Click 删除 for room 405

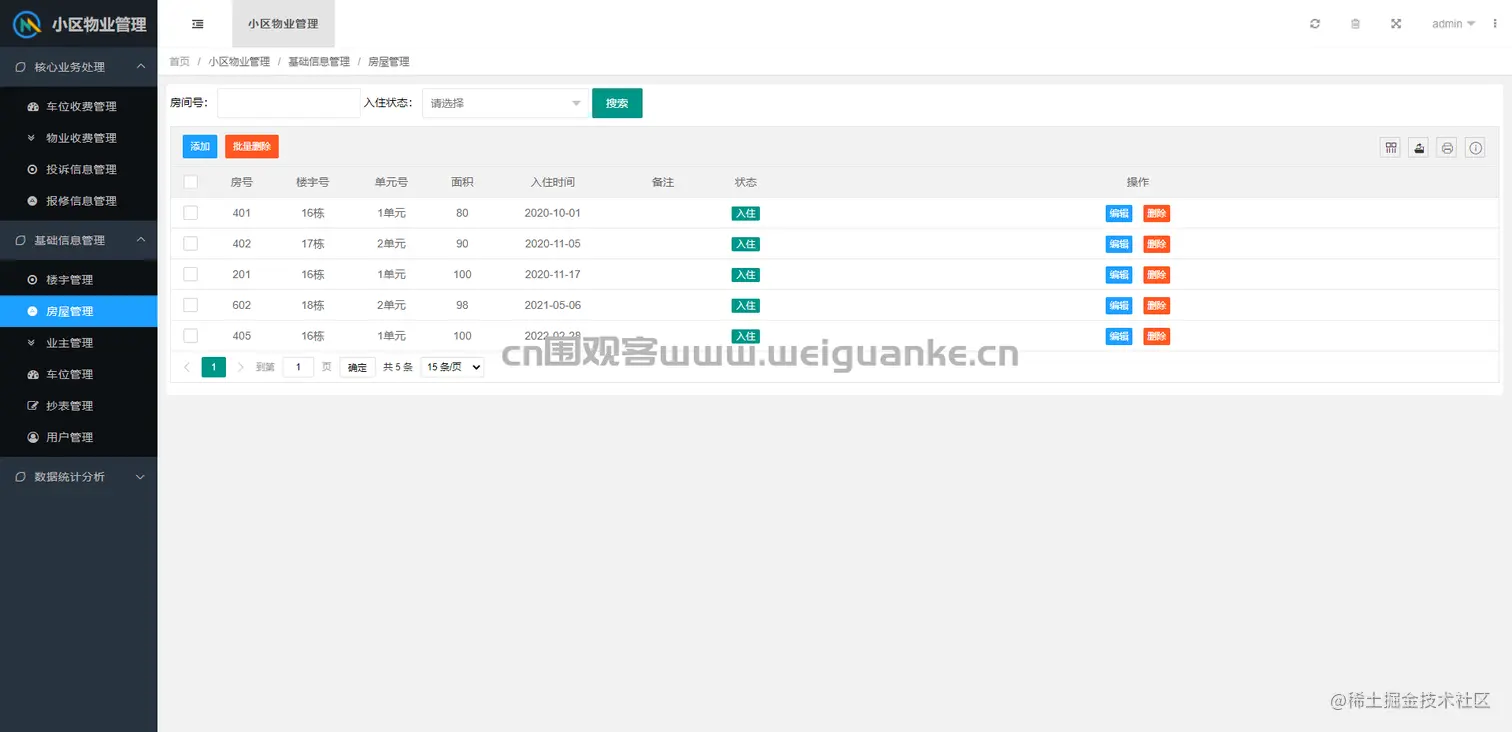[x=1157, y=336]
